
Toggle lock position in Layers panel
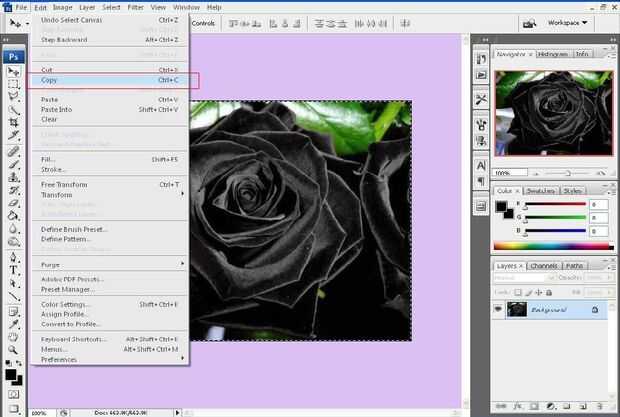539,292
